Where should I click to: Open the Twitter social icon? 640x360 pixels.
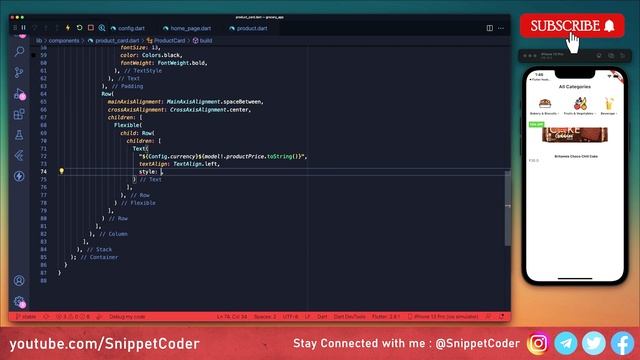[593, 343]
